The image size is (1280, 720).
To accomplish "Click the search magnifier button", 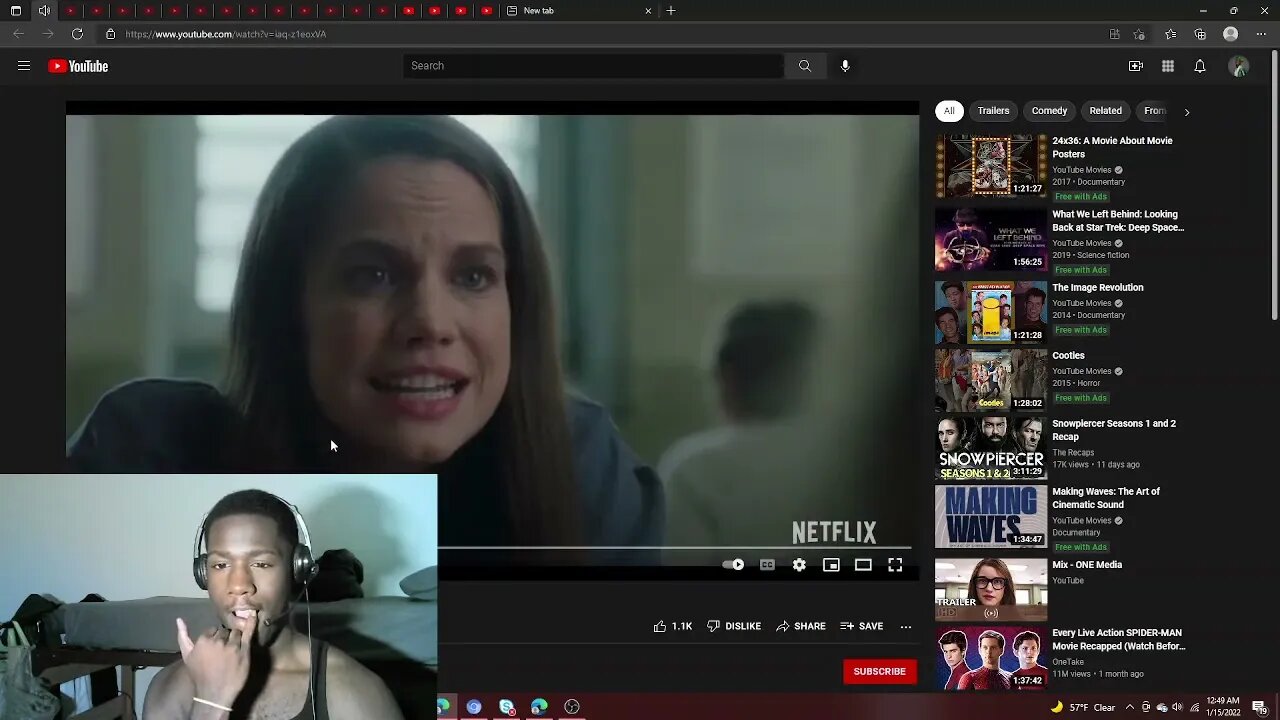I will (804, 66).
